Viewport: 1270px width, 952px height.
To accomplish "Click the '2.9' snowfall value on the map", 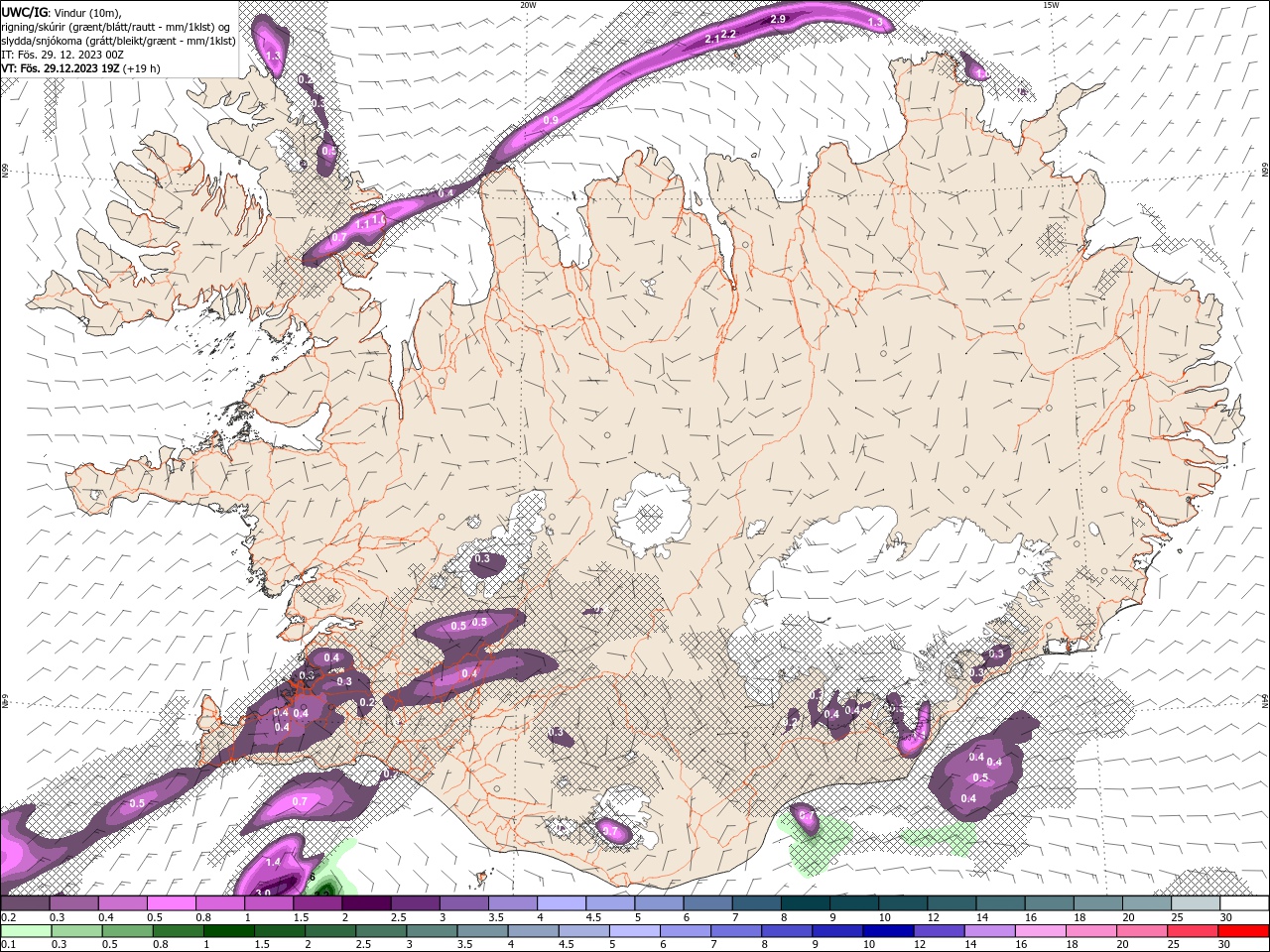I will click(x=778, y=19).
